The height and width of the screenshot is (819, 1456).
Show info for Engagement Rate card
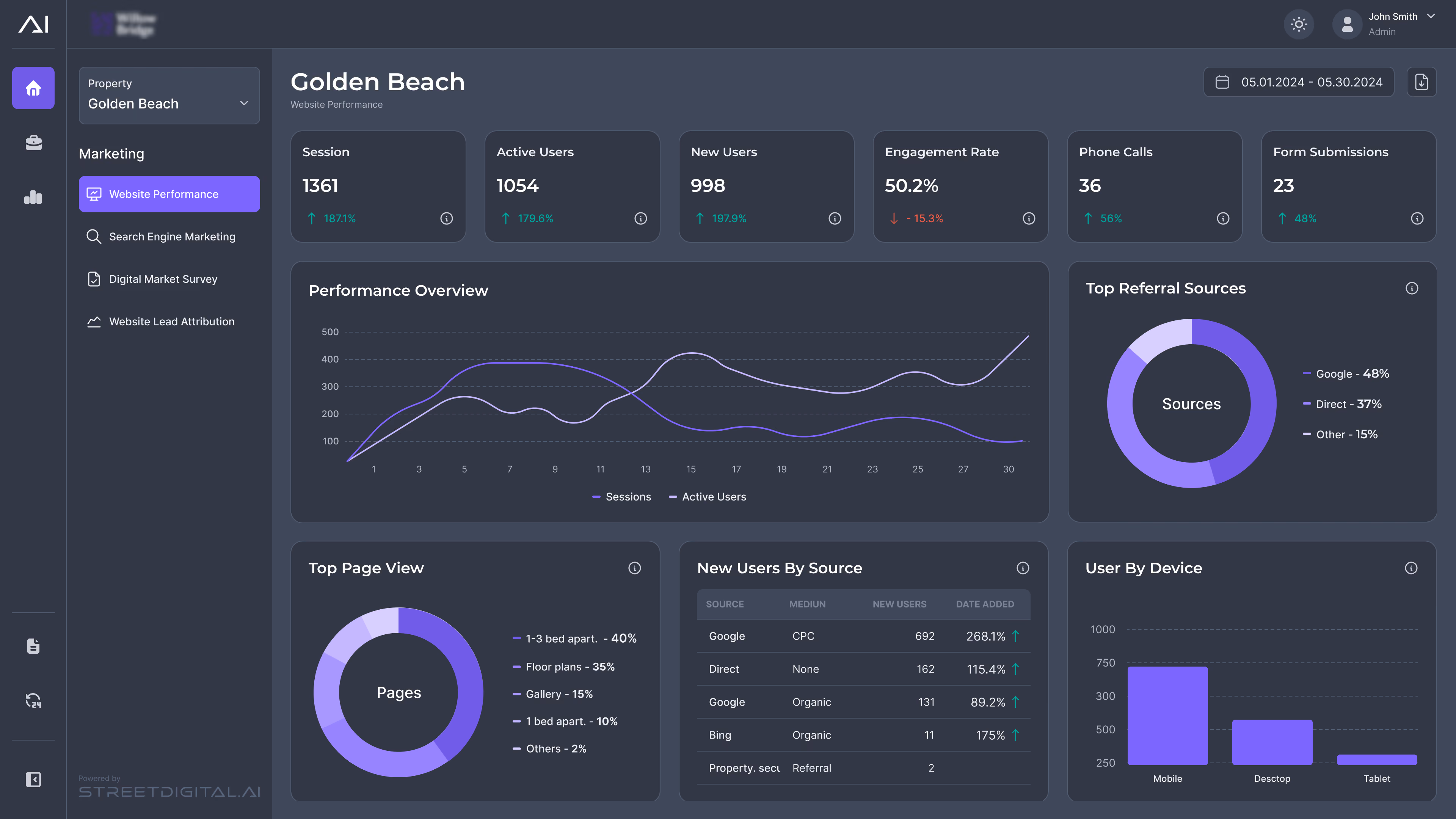pyautogui.click(x=1029, y=218)
